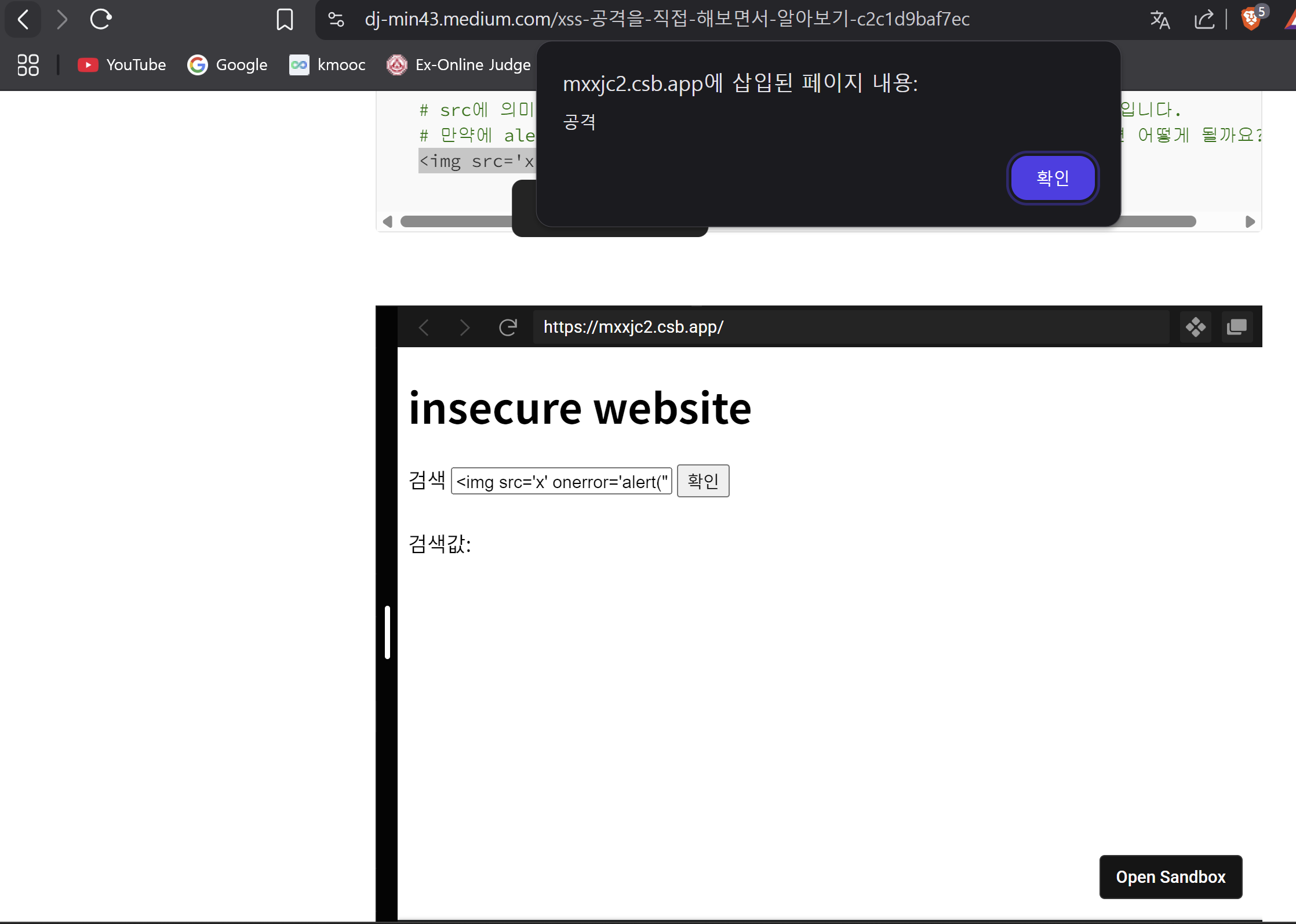Click the share page icon
The width and height of the screenshot is (1296, 924).
click(1204, 19)
